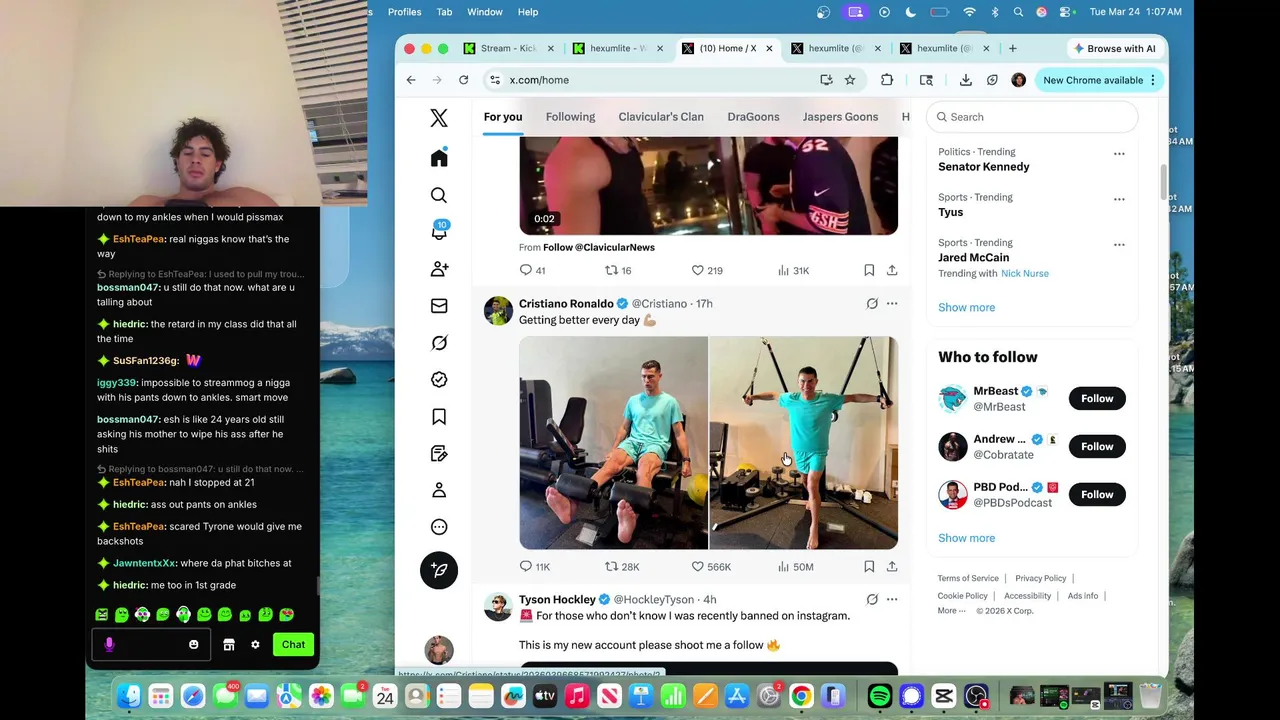The image size is (1280, 720).
Task: Switch to Stream - Kick browser tab
Action: click(508, 48)
